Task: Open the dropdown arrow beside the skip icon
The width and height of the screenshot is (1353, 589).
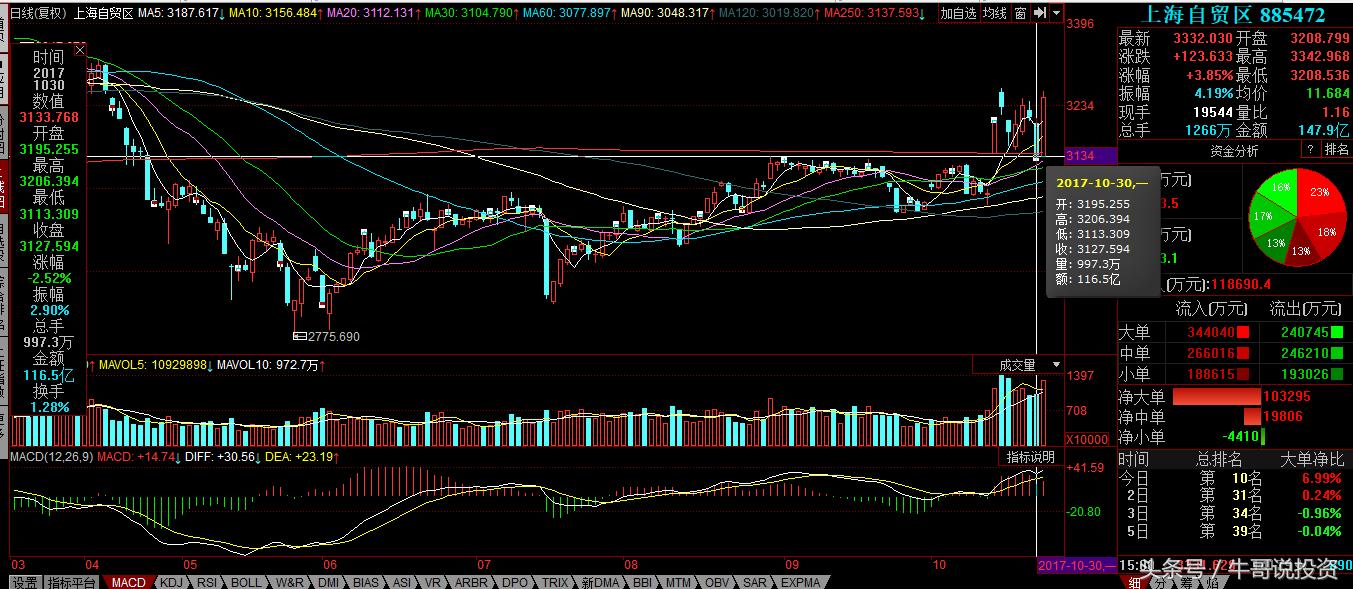Action: tap(1056, 13)
